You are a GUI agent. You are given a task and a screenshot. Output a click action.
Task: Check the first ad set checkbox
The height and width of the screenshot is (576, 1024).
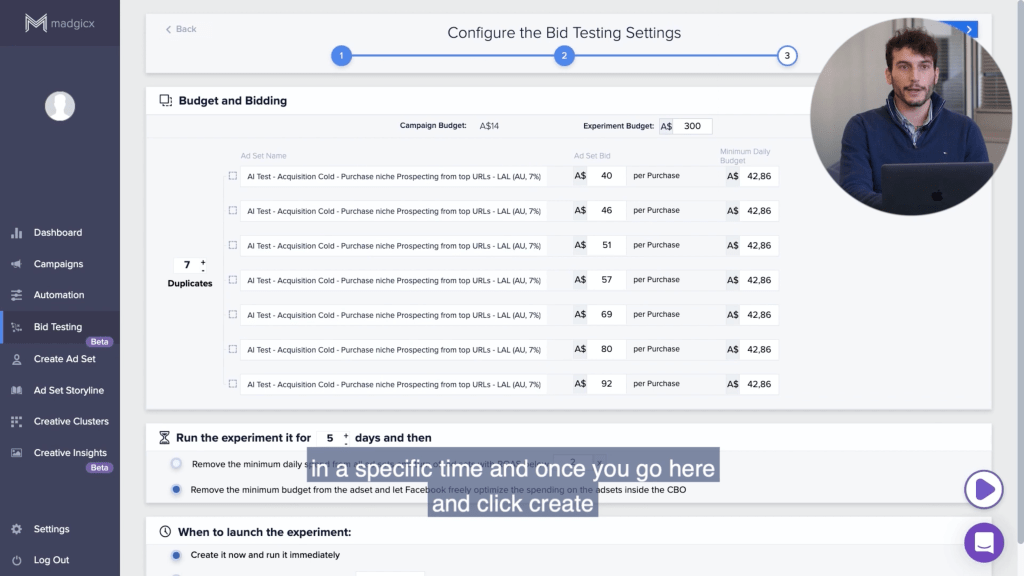pyautogui.click(x=233, y=176)
